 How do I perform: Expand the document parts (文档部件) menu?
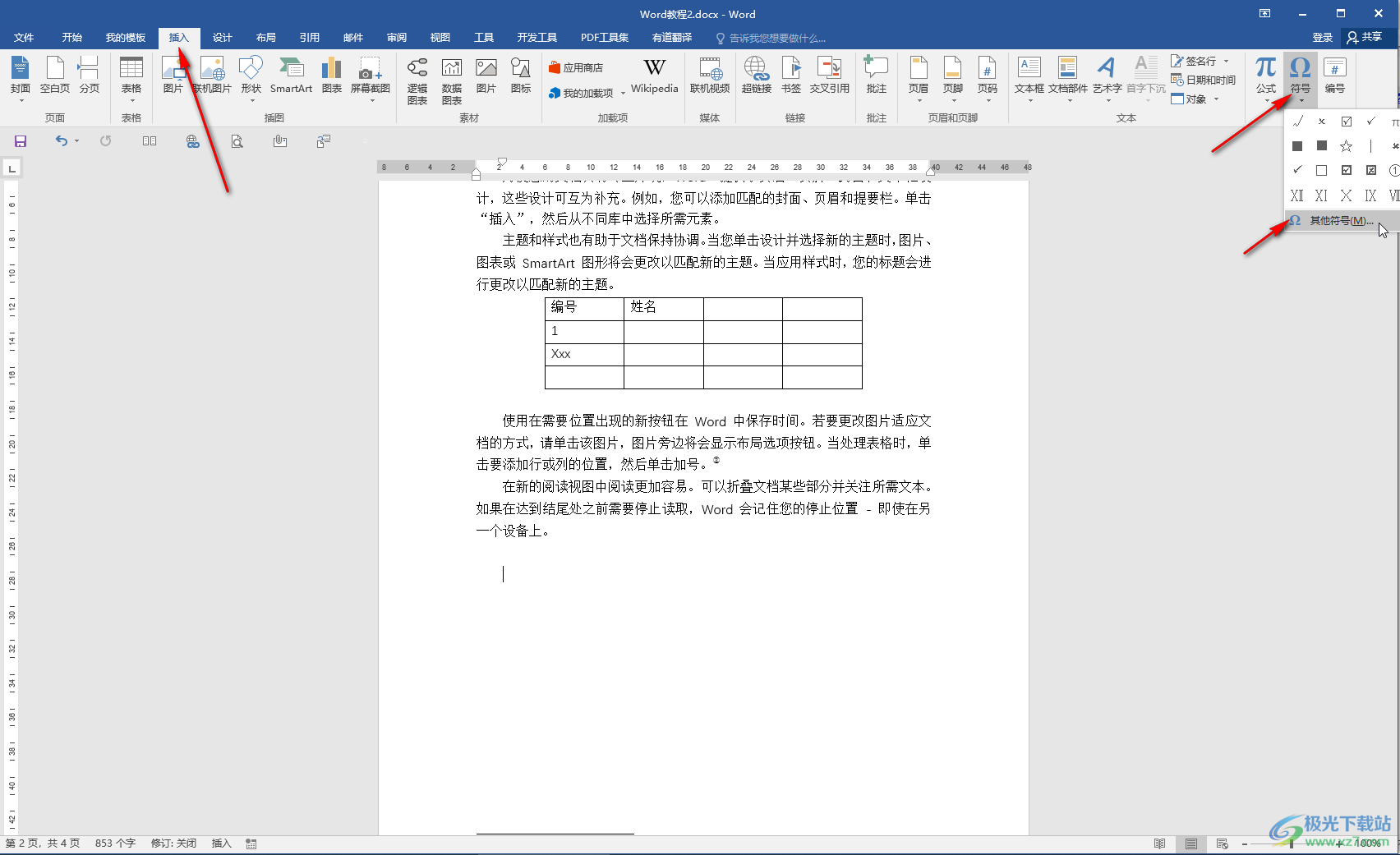tap(1067, 78)
